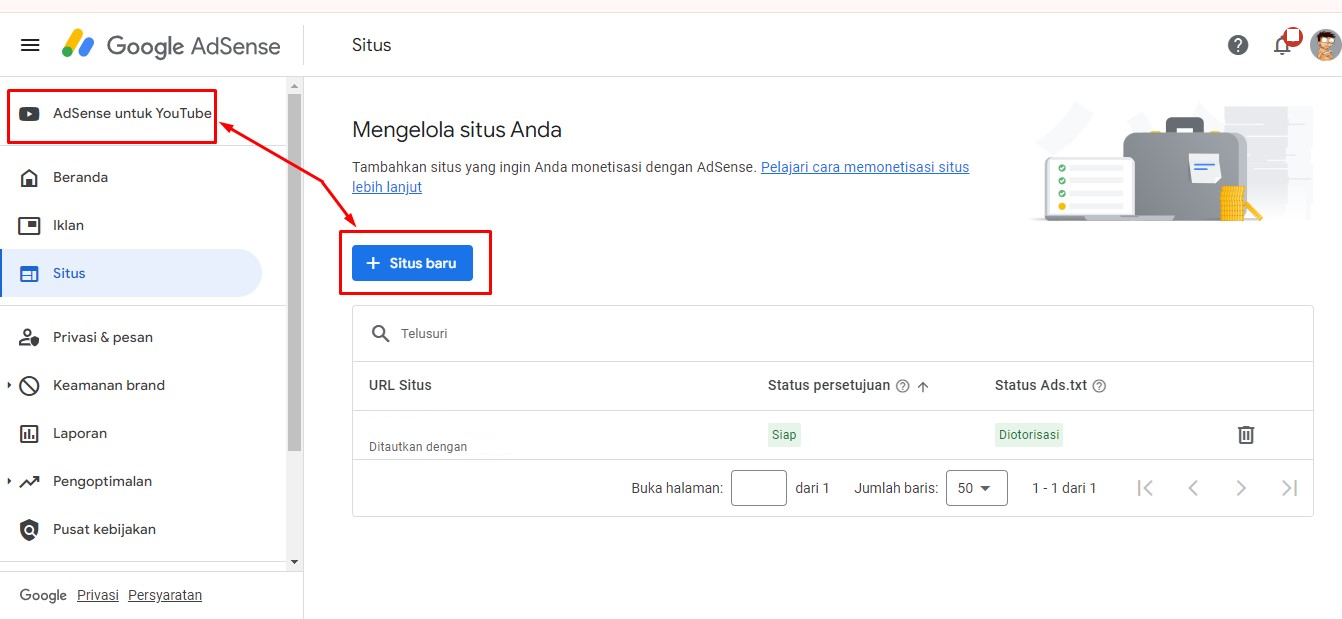1342x619 pixels.
Task: Open the Jumlah baris dropdown
Action: coord(976,488)
